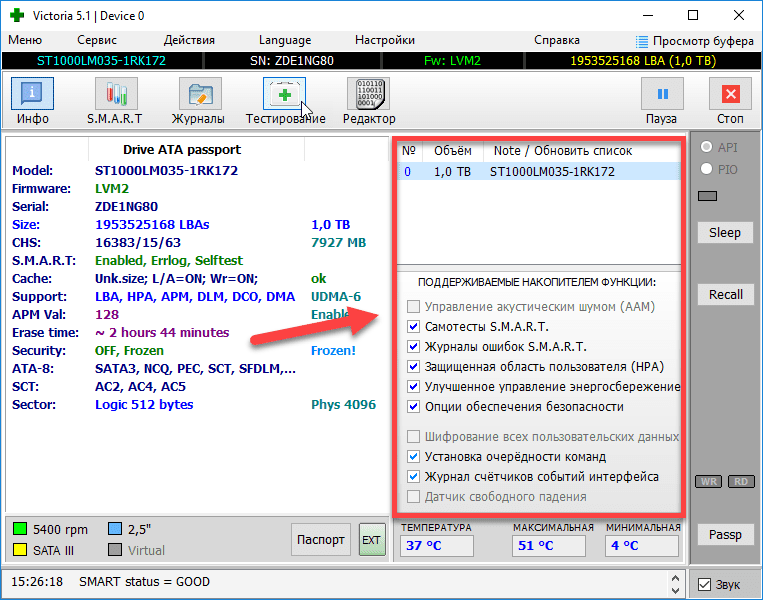Click the buffer view list icon

pyautogui.click(x=642, y=41)
